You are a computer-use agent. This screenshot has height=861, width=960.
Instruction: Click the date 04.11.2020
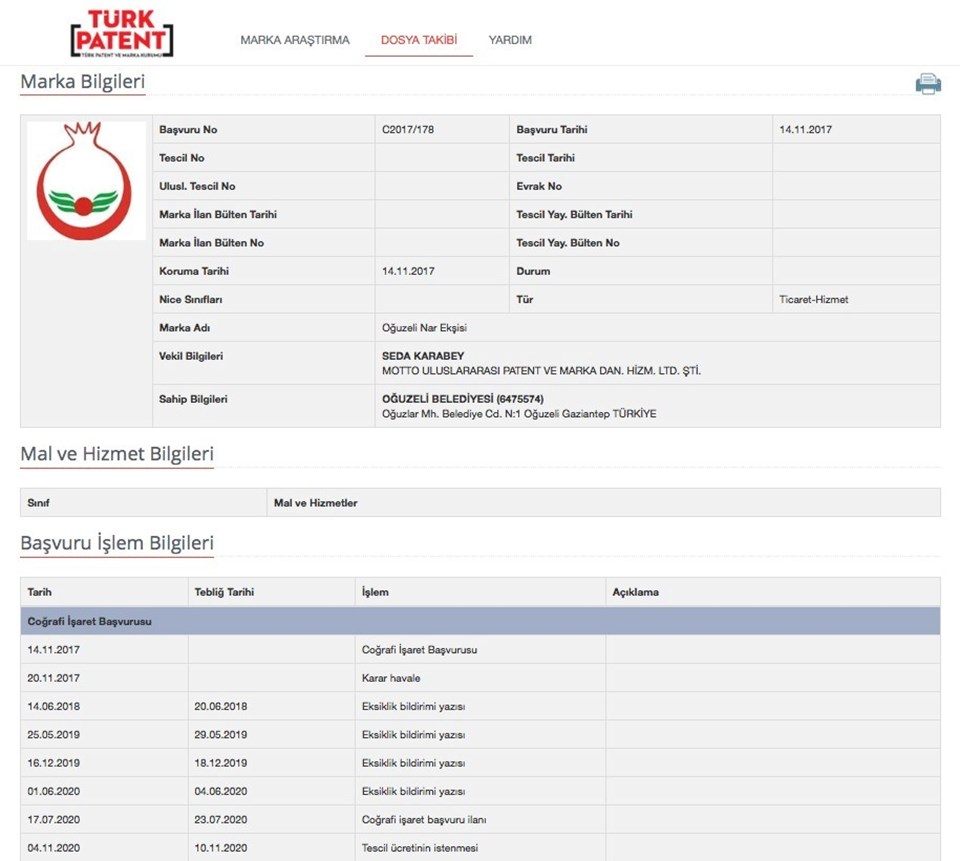pyautogui.click(x=53, y=848)
